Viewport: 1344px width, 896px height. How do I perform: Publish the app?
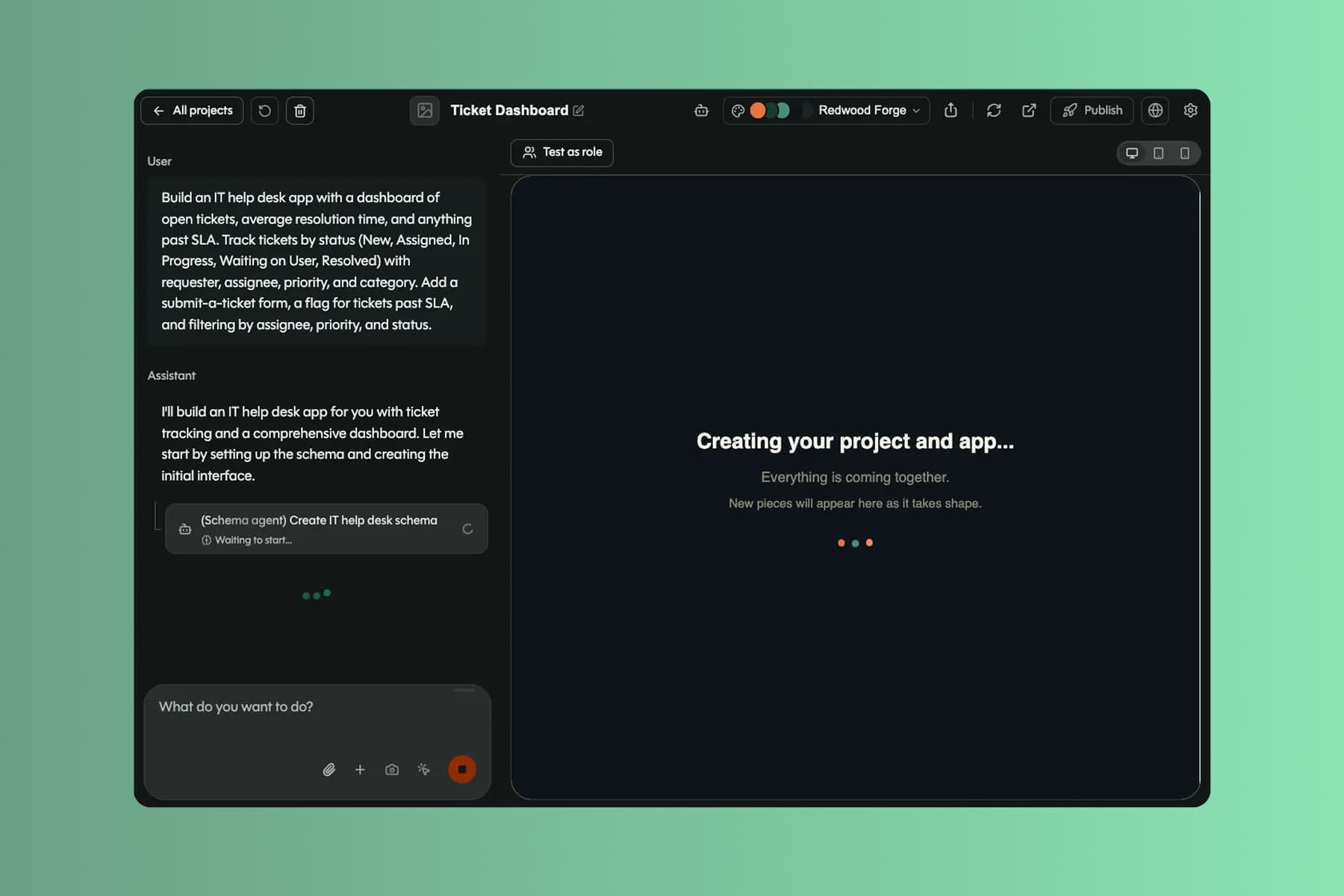[x=1092, y=111]
